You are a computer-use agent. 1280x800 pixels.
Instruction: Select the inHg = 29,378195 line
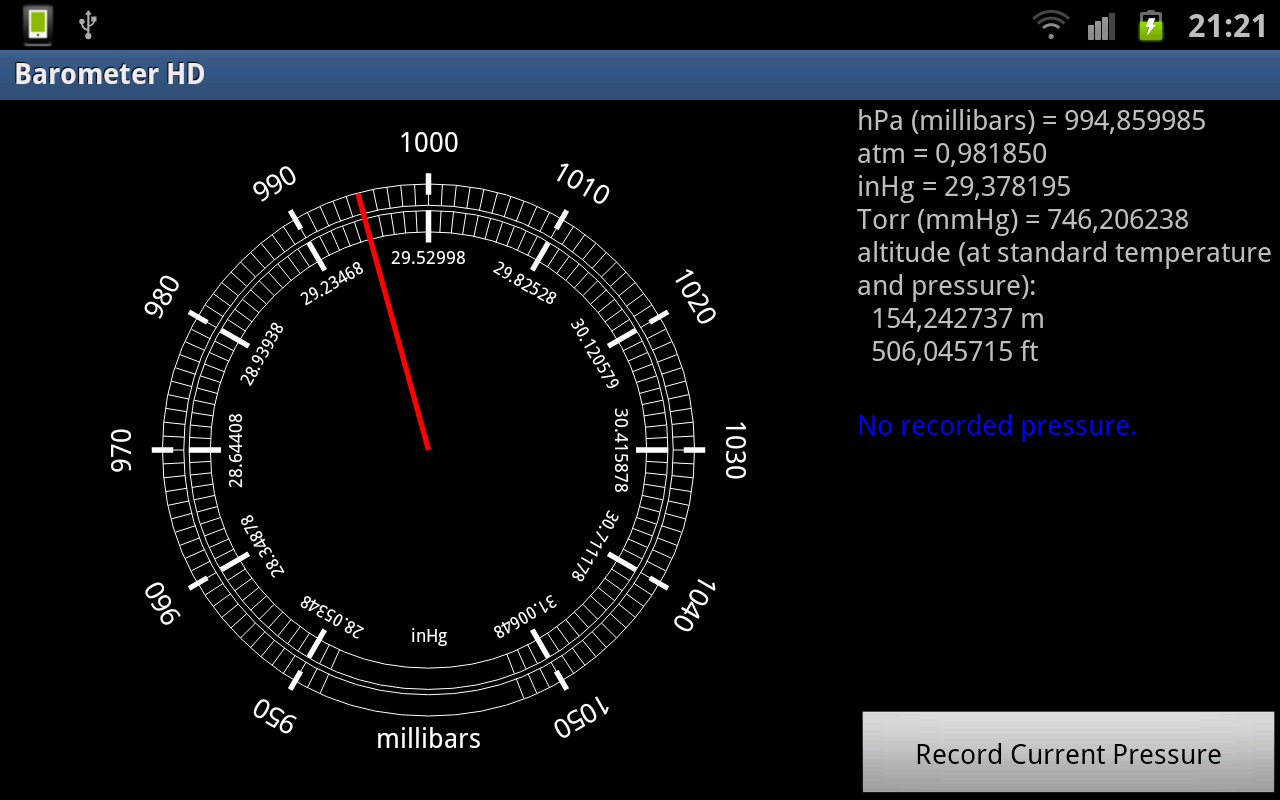pyautogui.click(x=964, y=187)
